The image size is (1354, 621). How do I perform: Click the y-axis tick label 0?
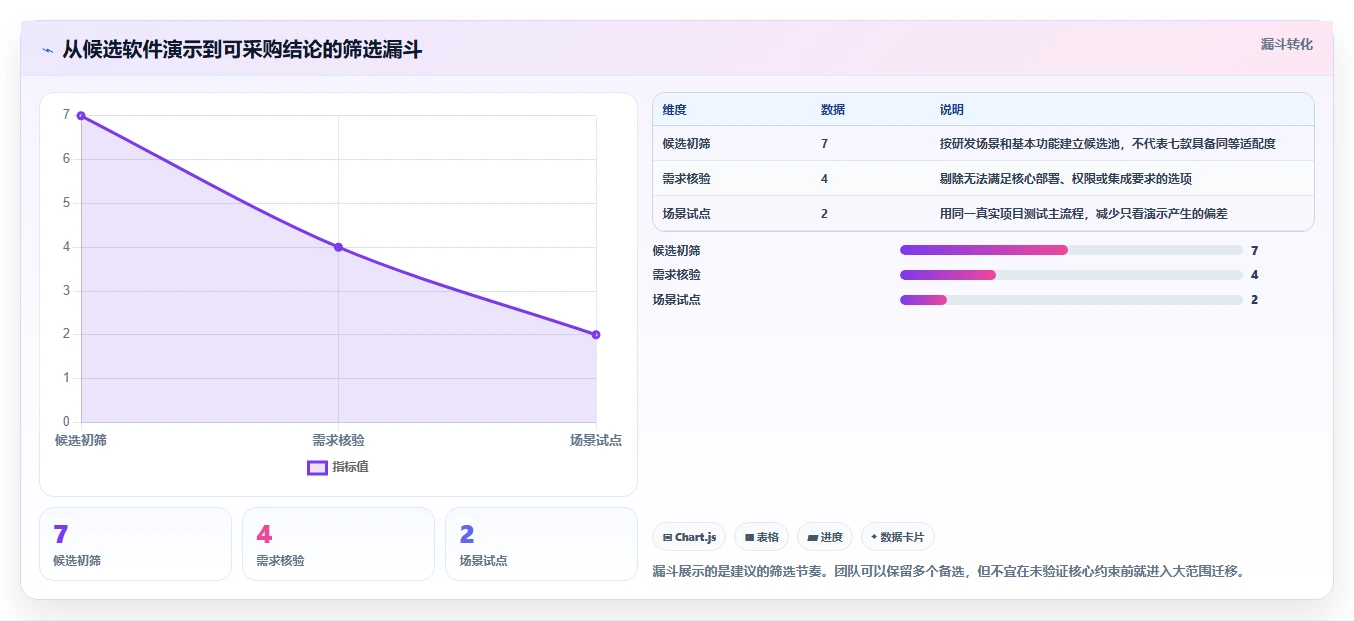(x=66, y=422)
